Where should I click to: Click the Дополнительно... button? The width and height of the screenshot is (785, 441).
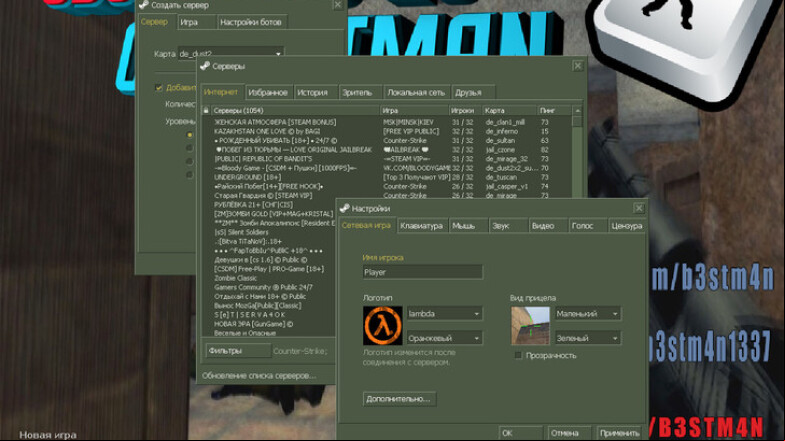pyautogui.click(x=399, y=399)
